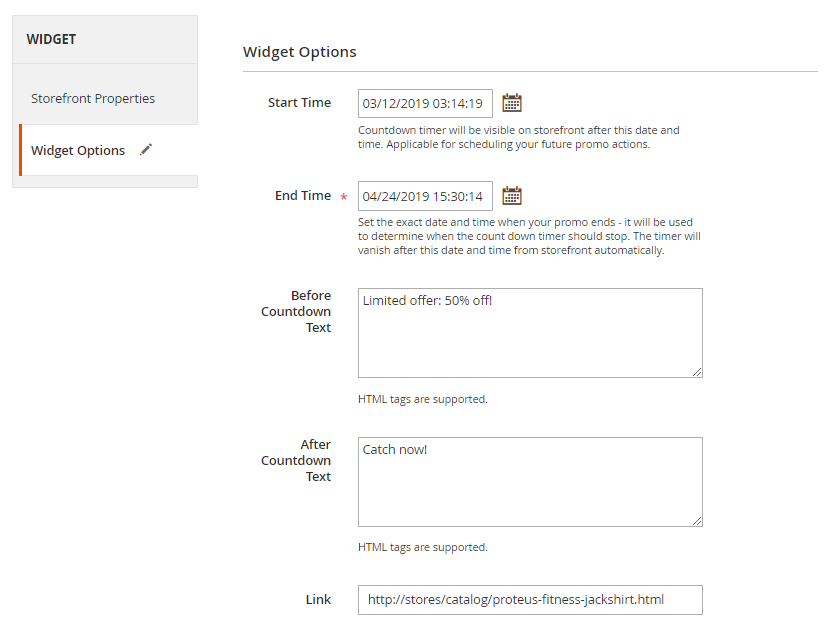Click the Widget Options section heading

300,52
